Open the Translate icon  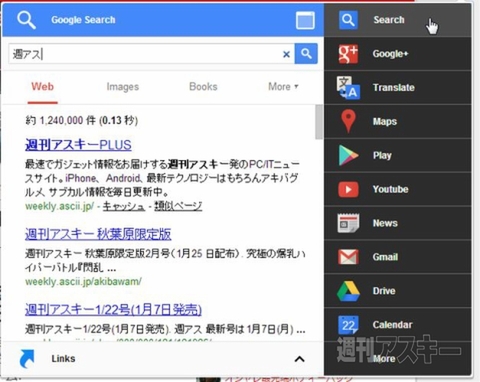(x=348, y=88)
